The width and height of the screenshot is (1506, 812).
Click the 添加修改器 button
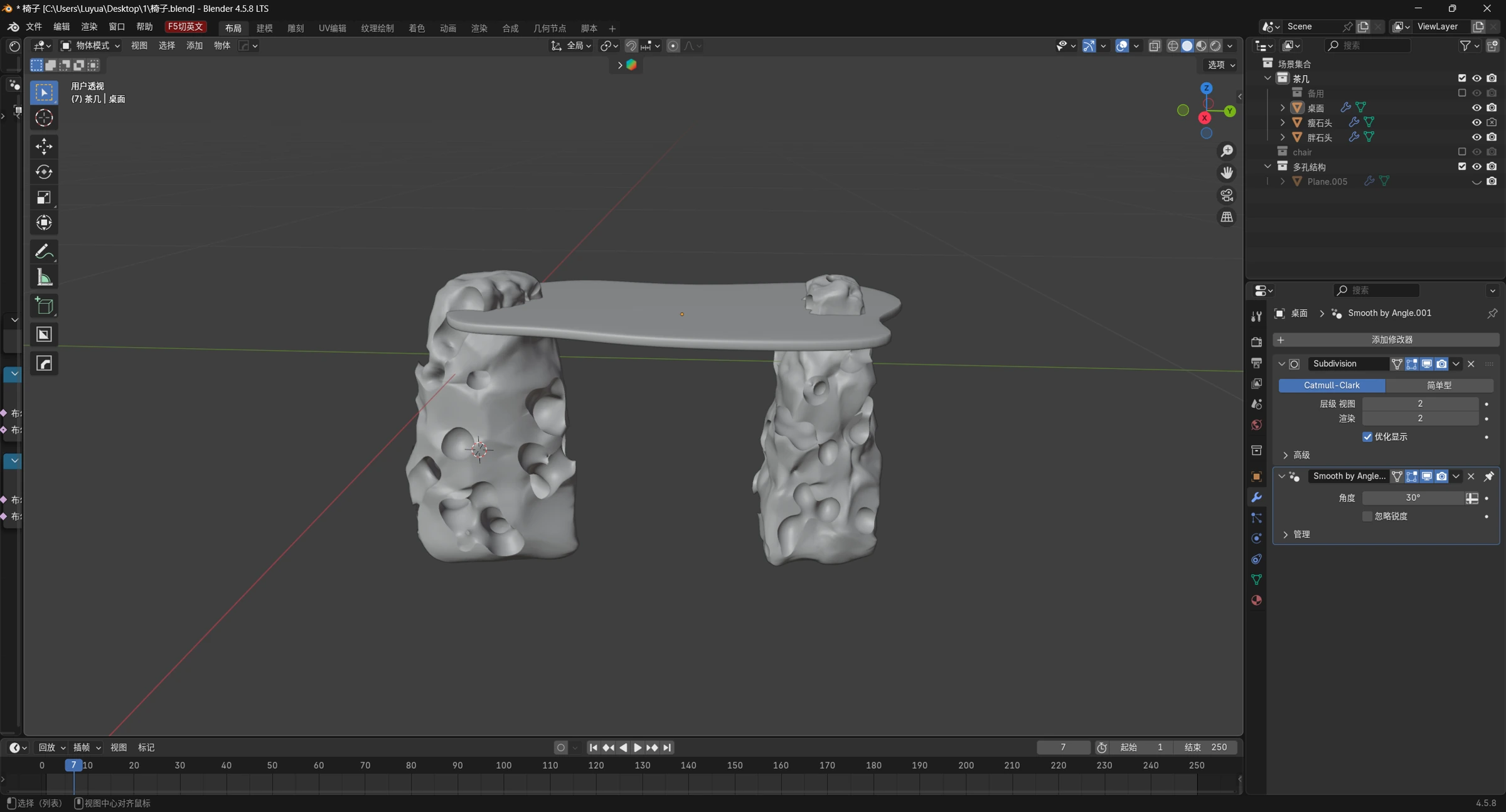pos(1386,339)
